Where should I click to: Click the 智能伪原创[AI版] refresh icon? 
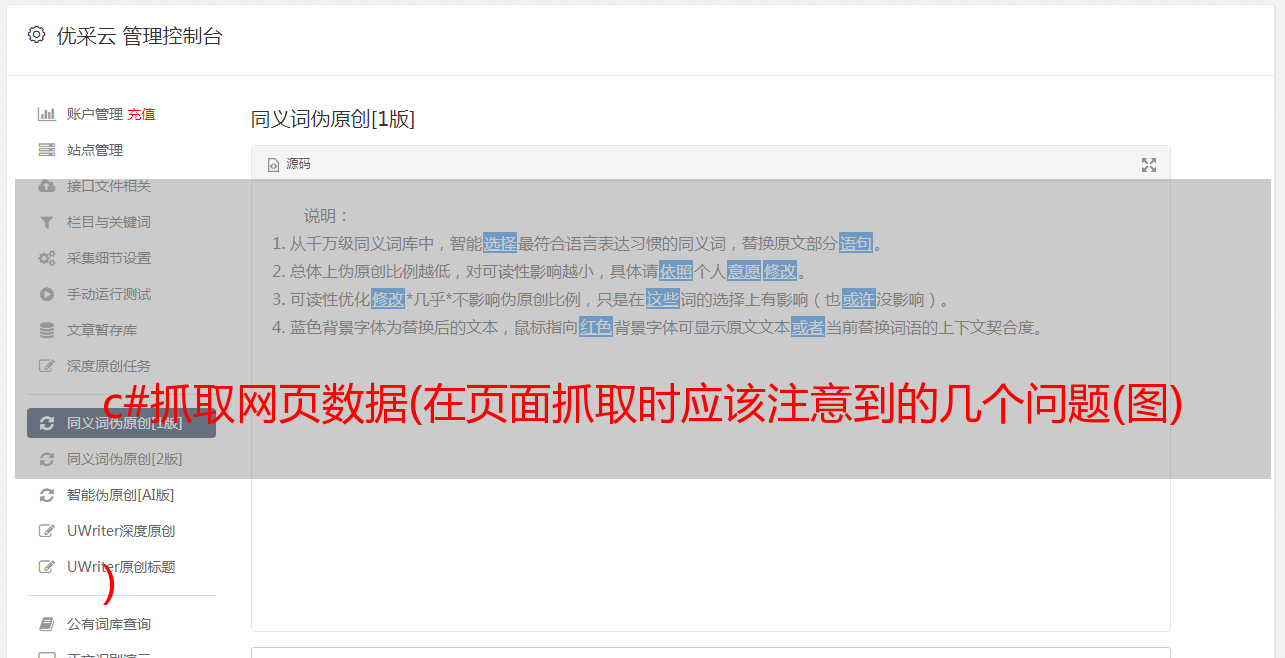point(46,495)
